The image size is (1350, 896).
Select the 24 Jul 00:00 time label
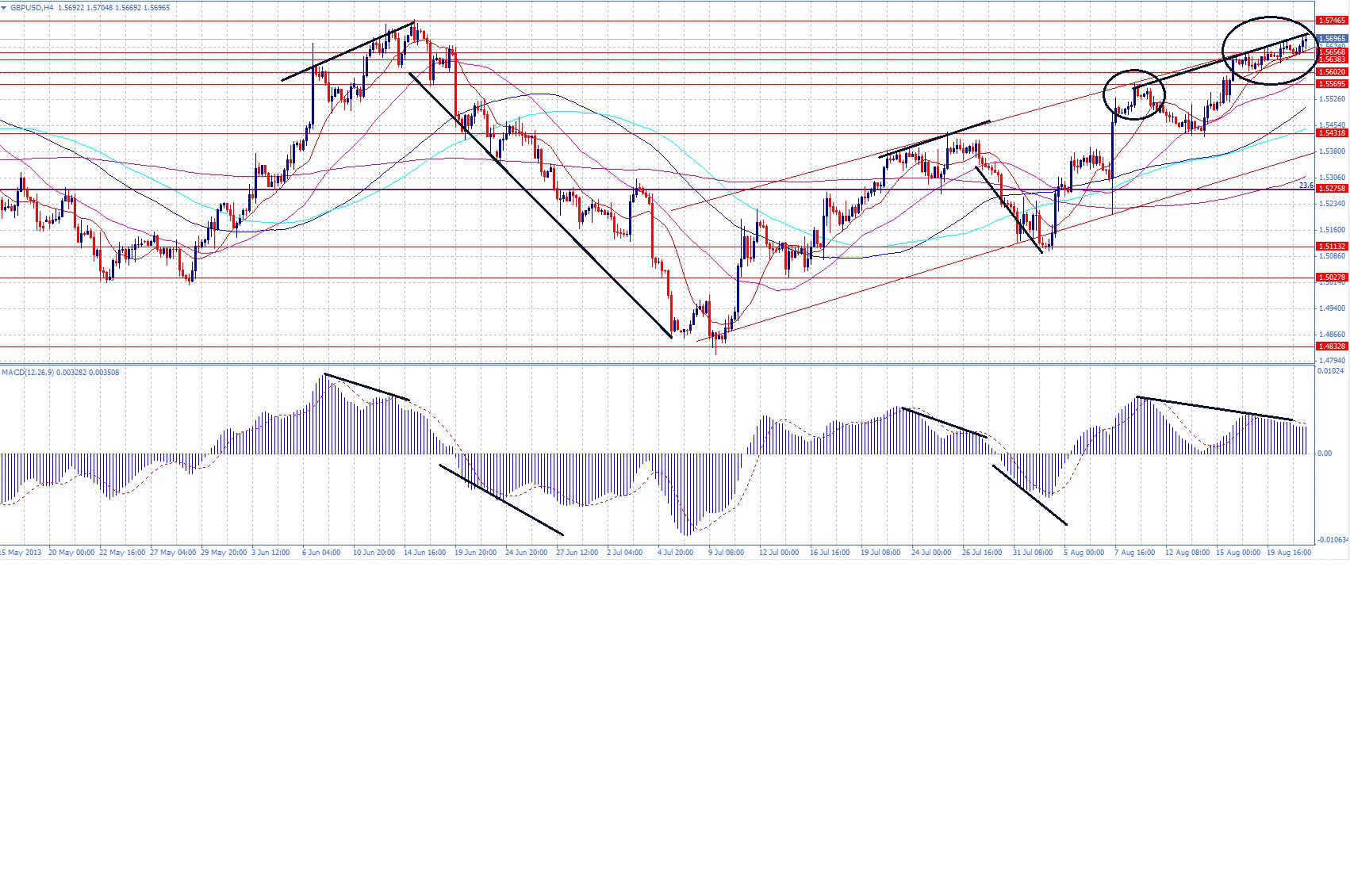931,553
